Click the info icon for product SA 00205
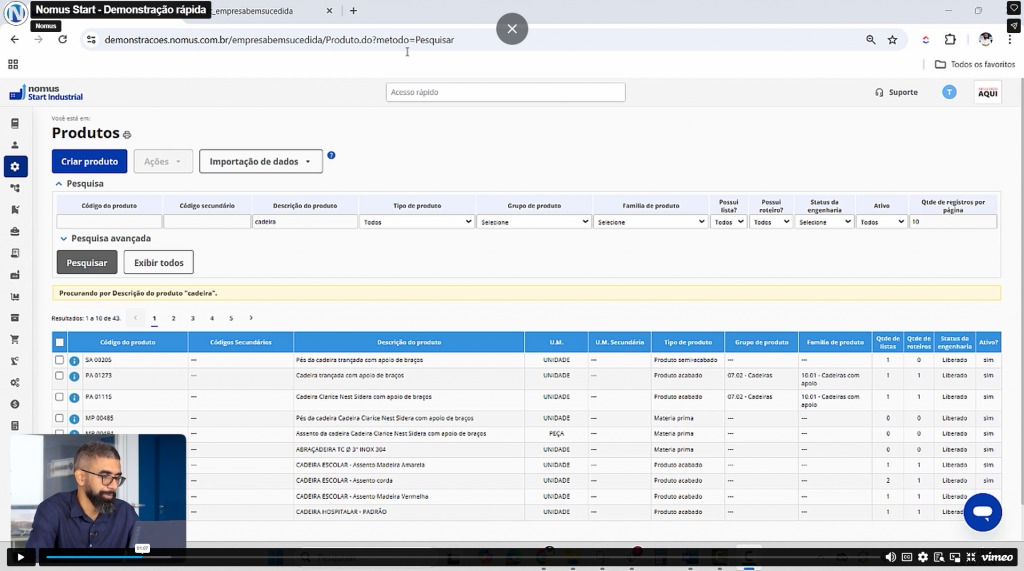Image resolution: width=1024 pixels, height=571 pixels. (74, 360)
